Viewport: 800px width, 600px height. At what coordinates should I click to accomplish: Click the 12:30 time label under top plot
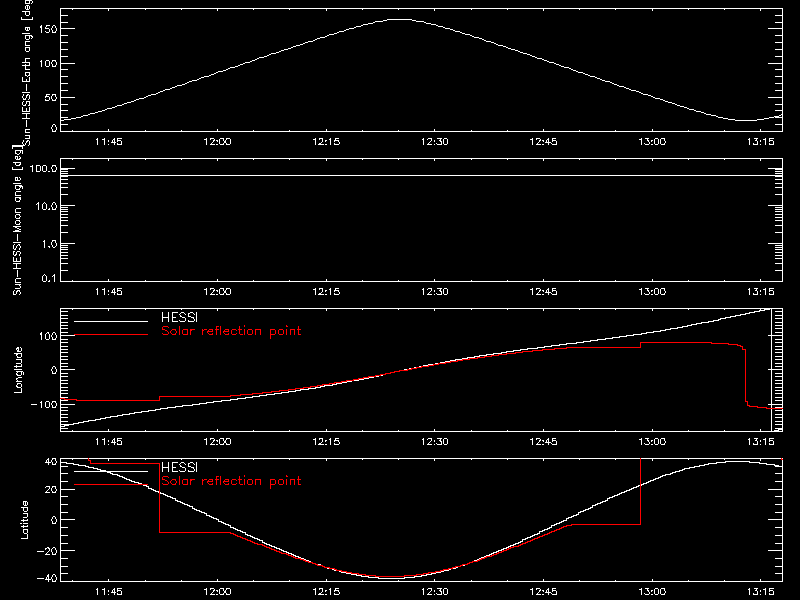coord(435,142)
